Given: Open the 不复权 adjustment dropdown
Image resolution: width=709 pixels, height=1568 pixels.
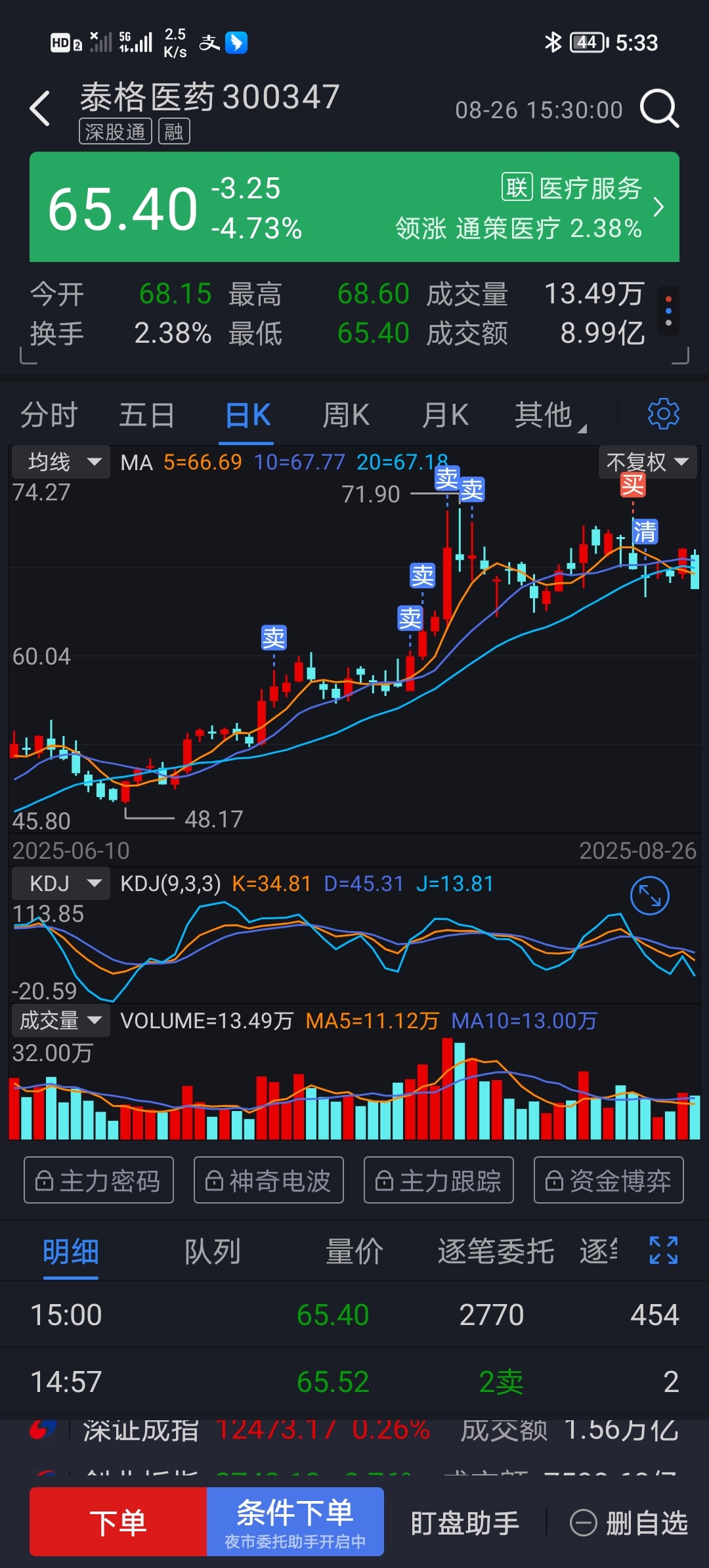Looking at the screenshot, I should tap(647, 462).
